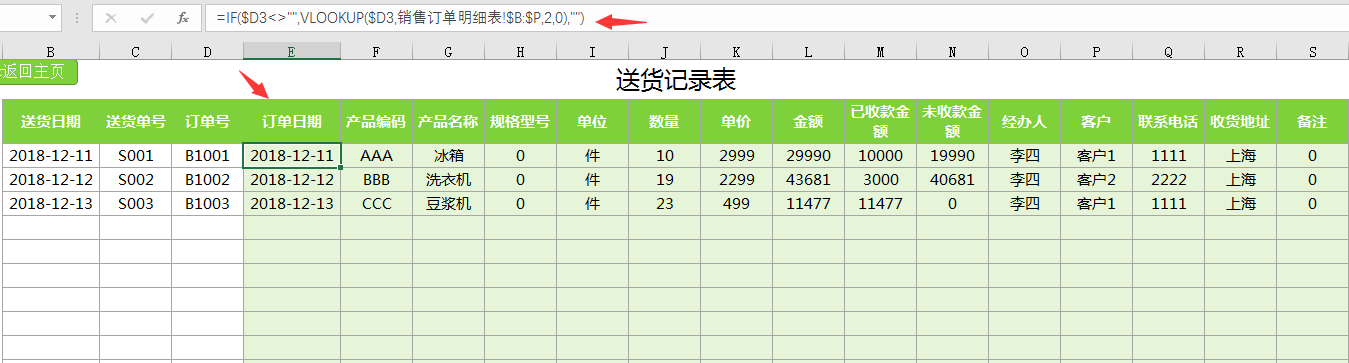Click the 收货地址 header cell
Image resolution: width=1349 pixels, height=363 pixels.
point(1240,121)
